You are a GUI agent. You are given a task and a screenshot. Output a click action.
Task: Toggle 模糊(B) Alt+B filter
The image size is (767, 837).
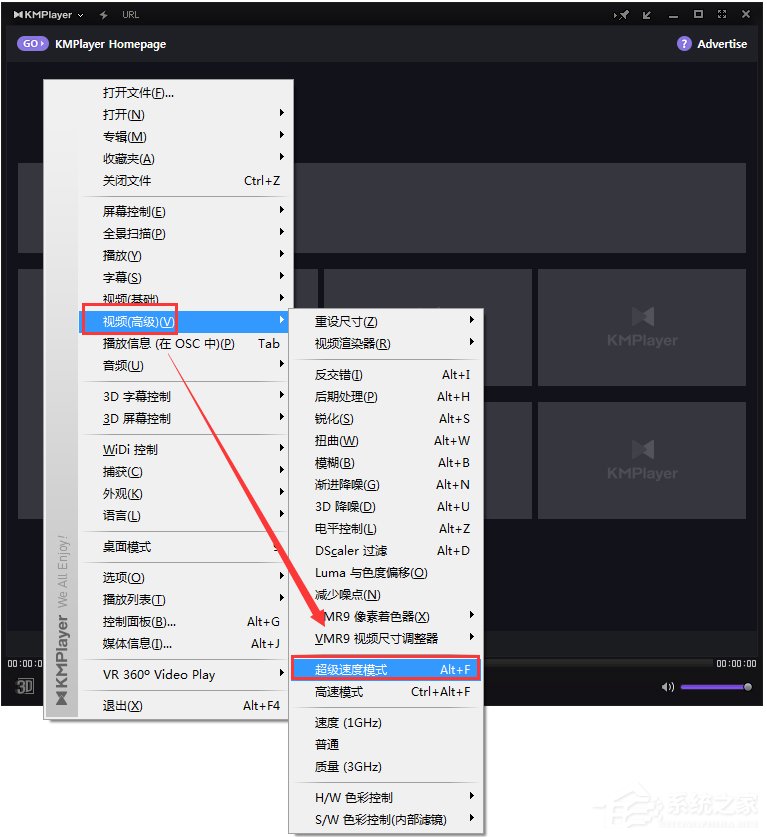[x=386, y=463]
